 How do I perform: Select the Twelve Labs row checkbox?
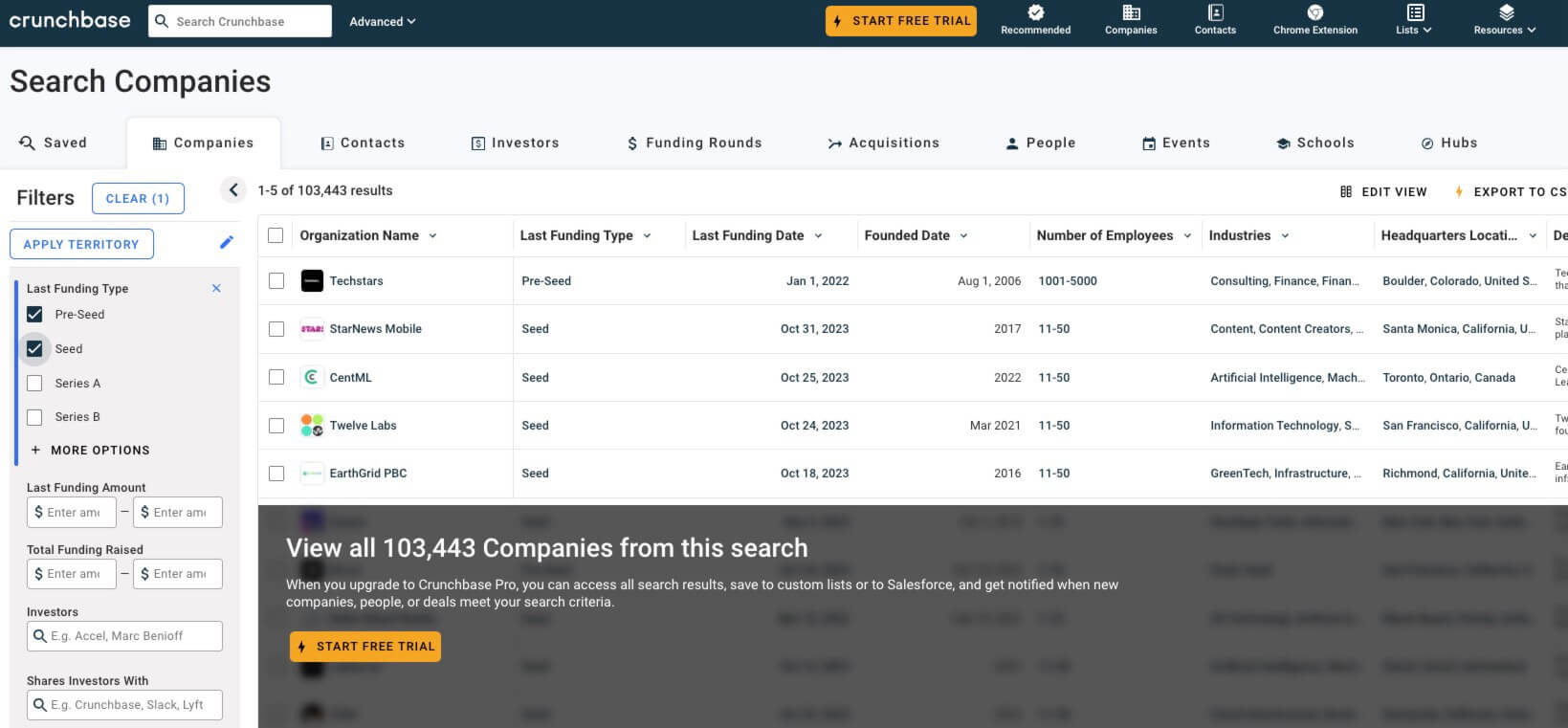(x=276, y=425)
